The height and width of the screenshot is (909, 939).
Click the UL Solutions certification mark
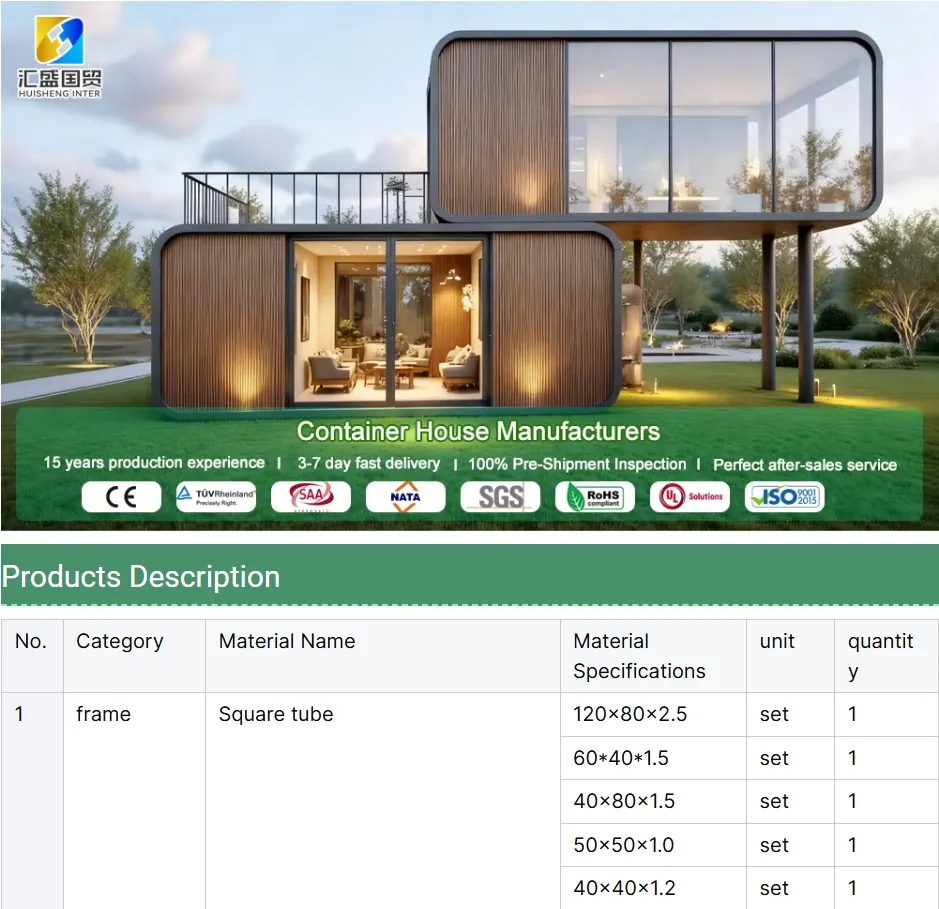tap(689, 496)
